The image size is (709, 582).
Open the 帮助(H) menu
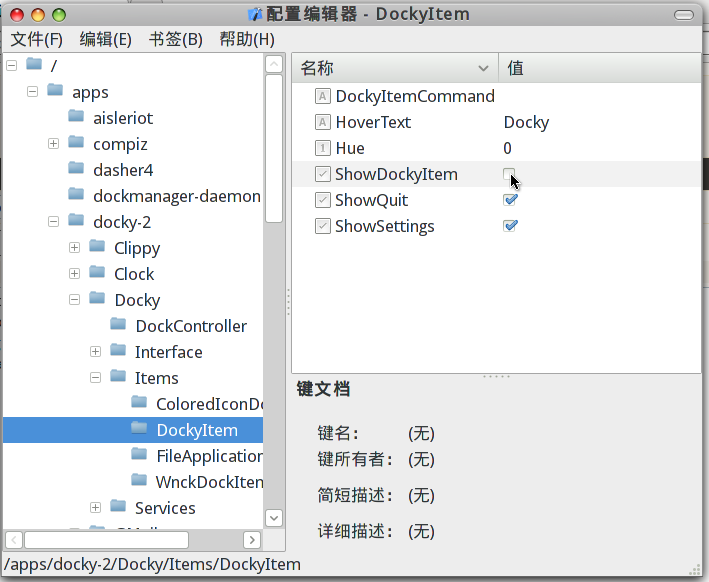[247, 39]
